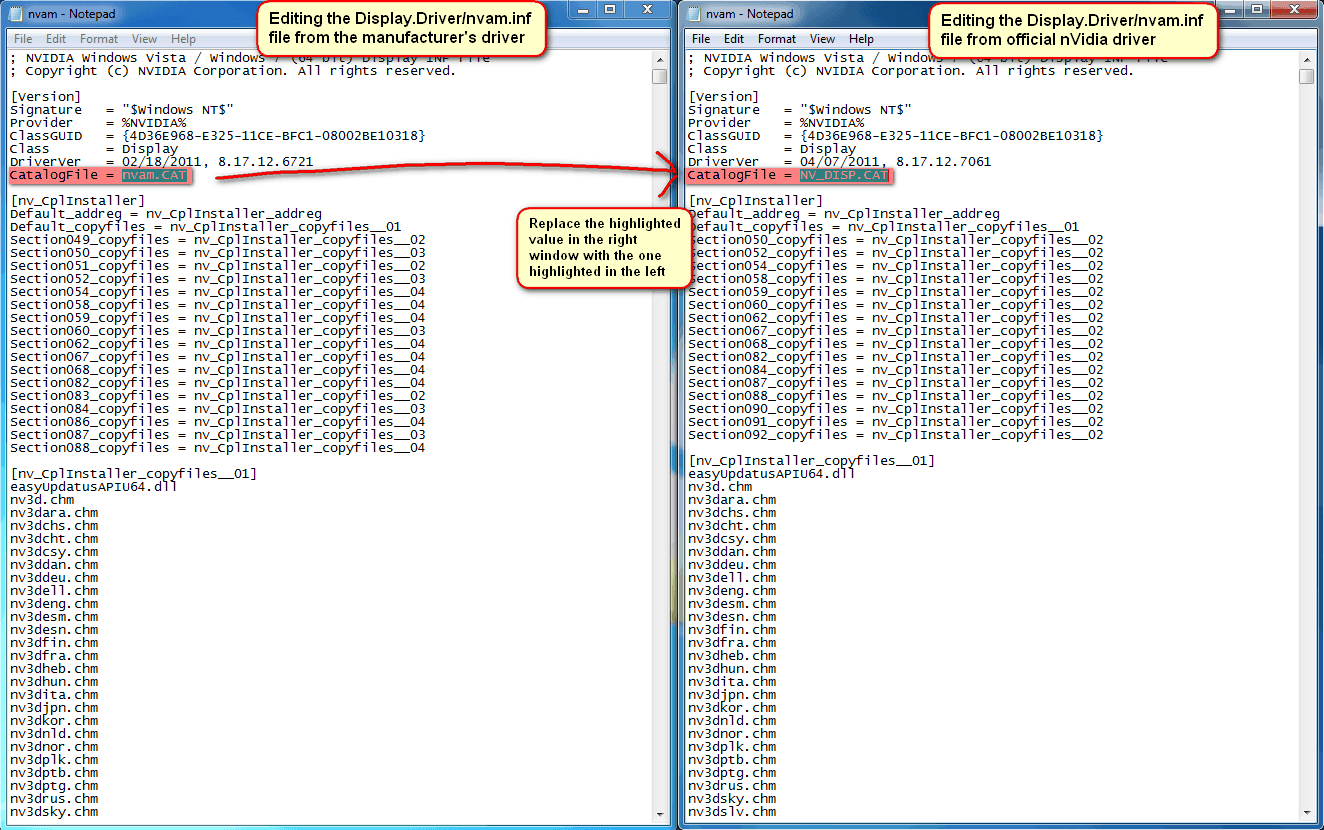Open the Help menu in the right Notepad window

pyautogui.click(x=862, y=39)
